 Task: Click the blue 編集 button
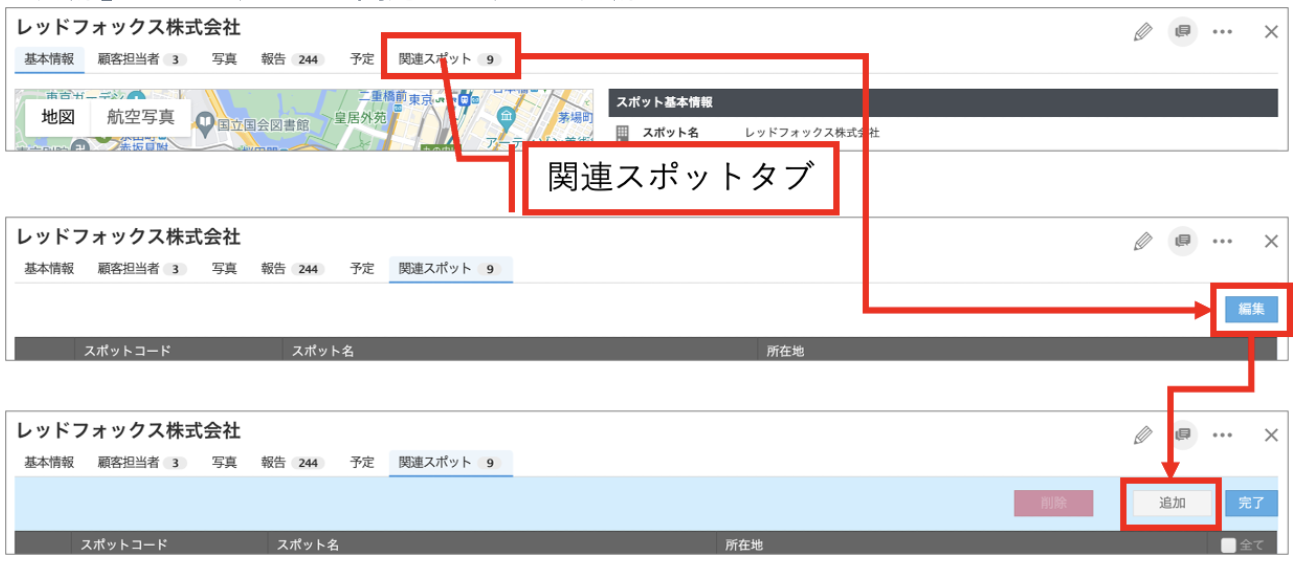[x=1251, y=310]
